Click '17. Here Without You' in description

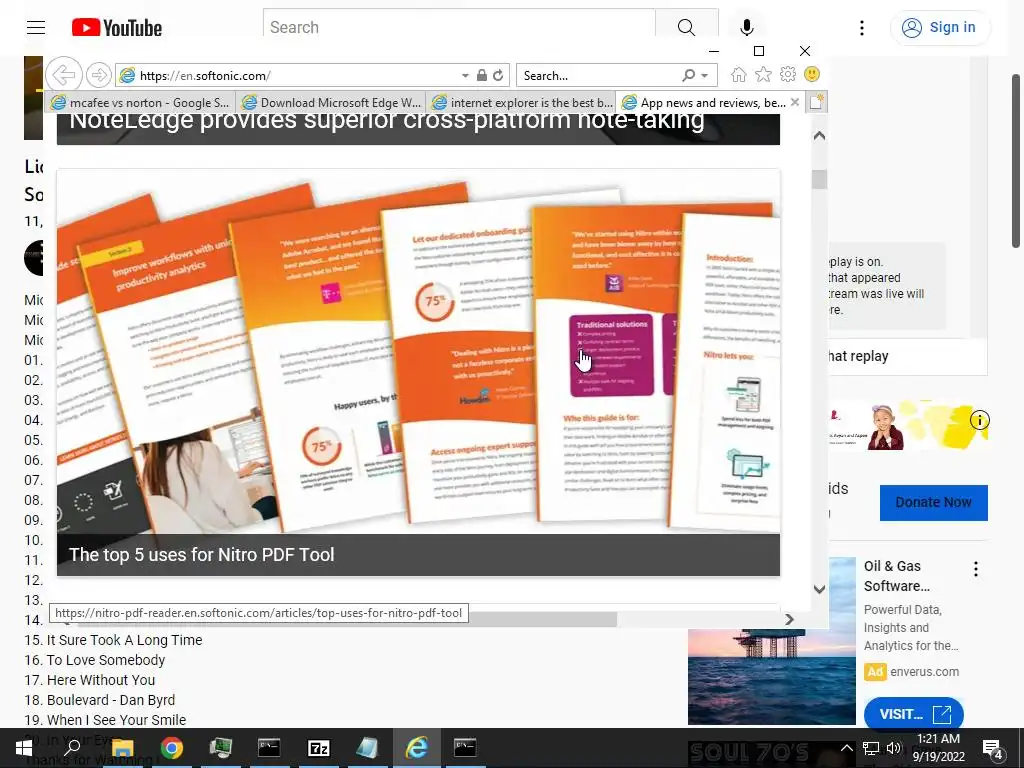pyautogui.click(x=89, y=680)
